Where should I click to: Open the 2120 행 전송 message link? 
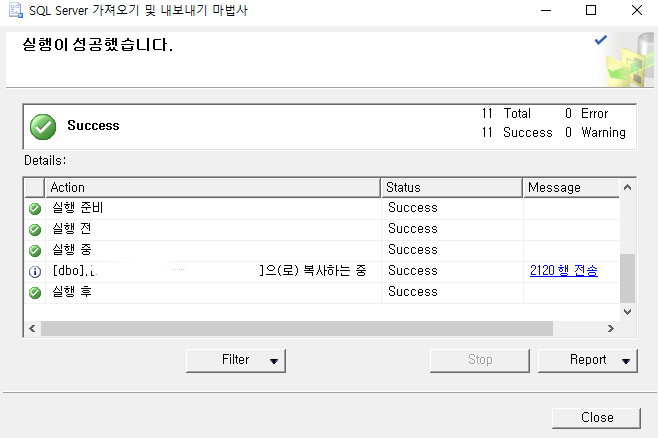point(564,271)
